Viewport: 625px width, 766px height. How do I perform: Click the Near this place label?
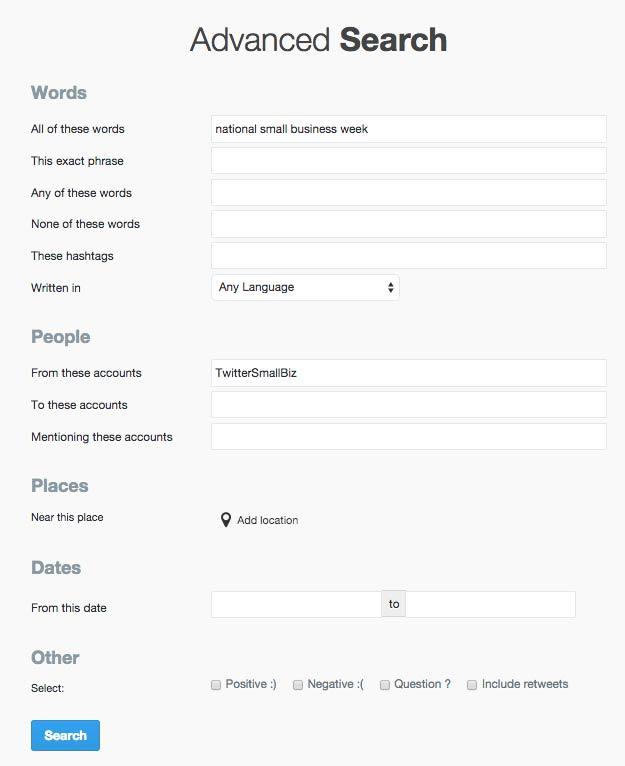(67, 518)
